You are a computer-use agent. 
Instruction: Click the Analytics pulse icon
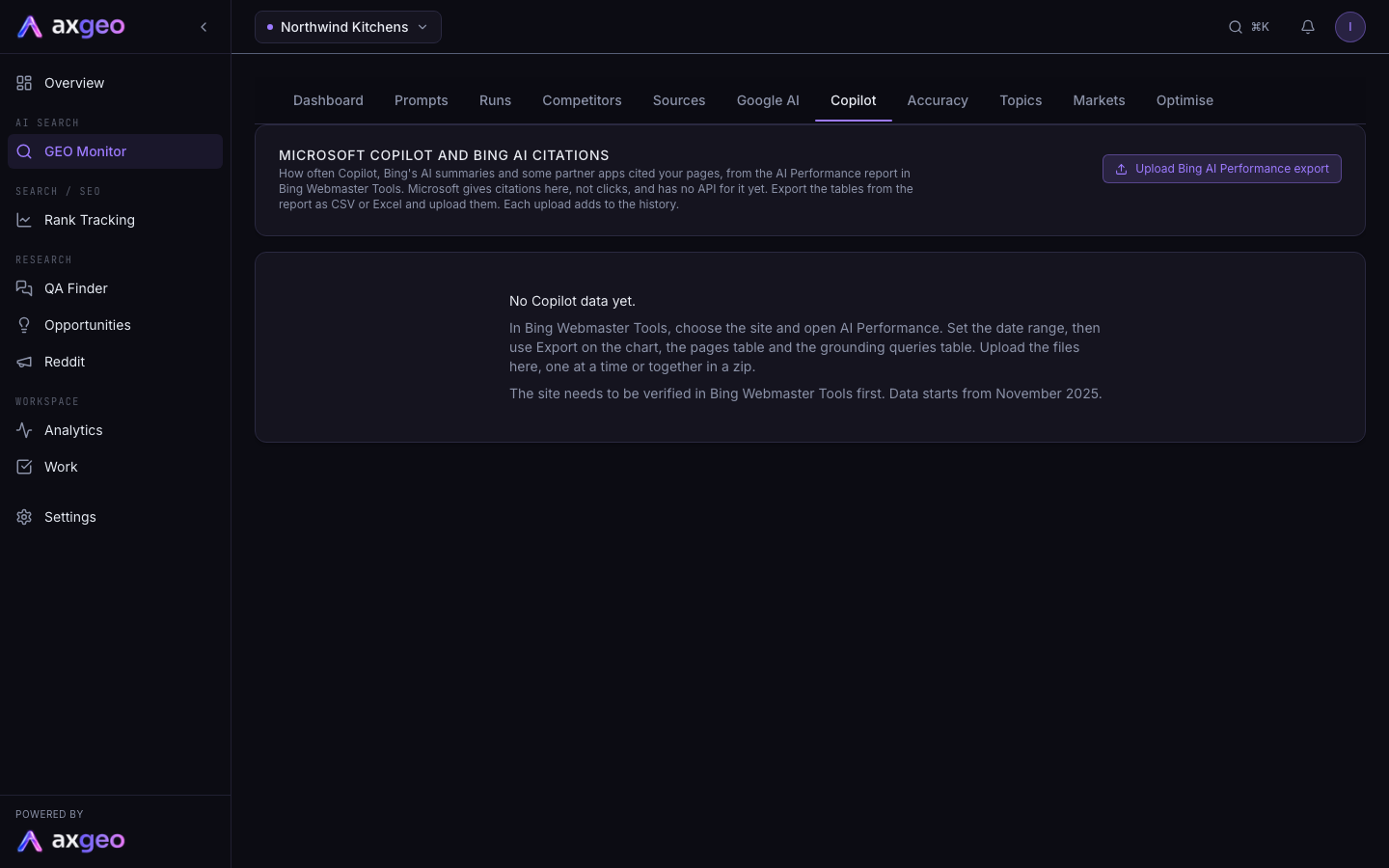tap(24, 430)
